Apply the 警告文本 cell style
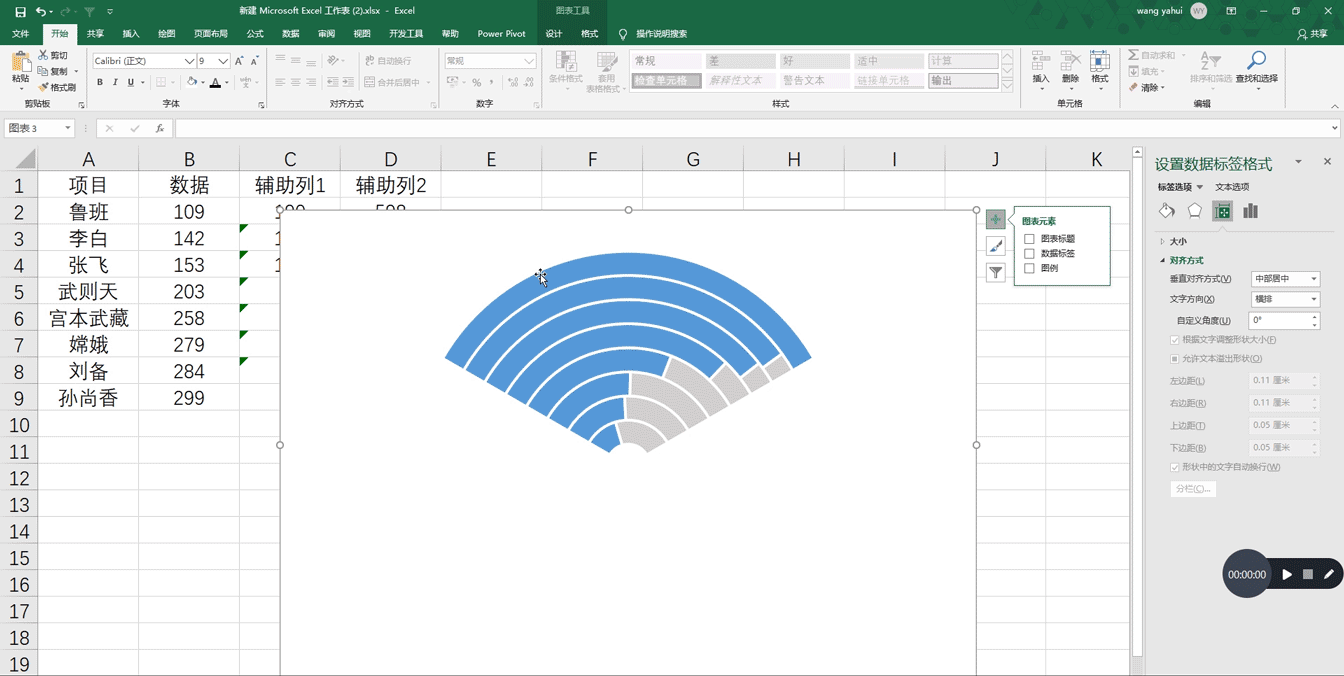The width and height of the screenshot is (1344, 676). click(815, 81)
